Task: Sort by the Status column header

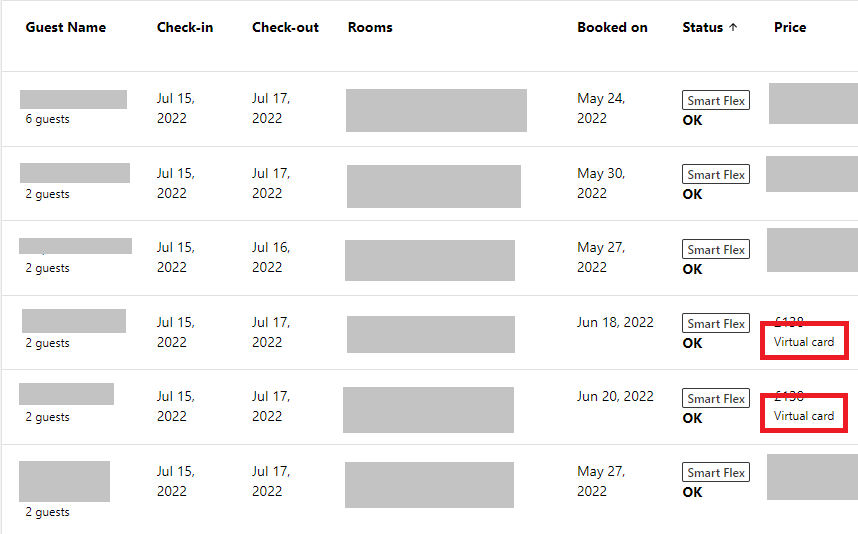Action: tap(703, 27)
